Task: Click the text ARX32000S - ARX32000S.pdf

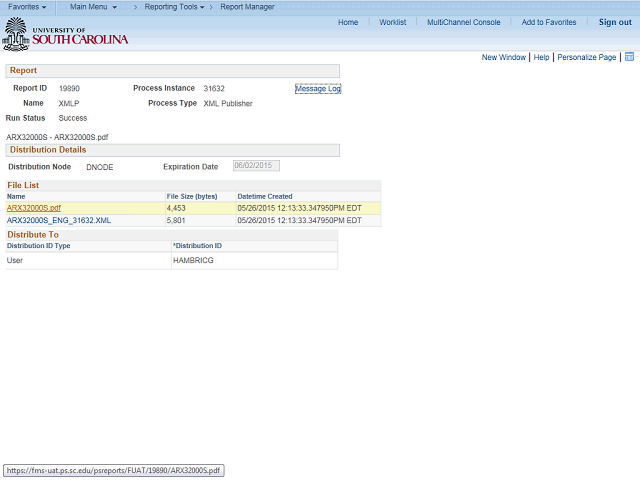Action: (x=57, y=137)
